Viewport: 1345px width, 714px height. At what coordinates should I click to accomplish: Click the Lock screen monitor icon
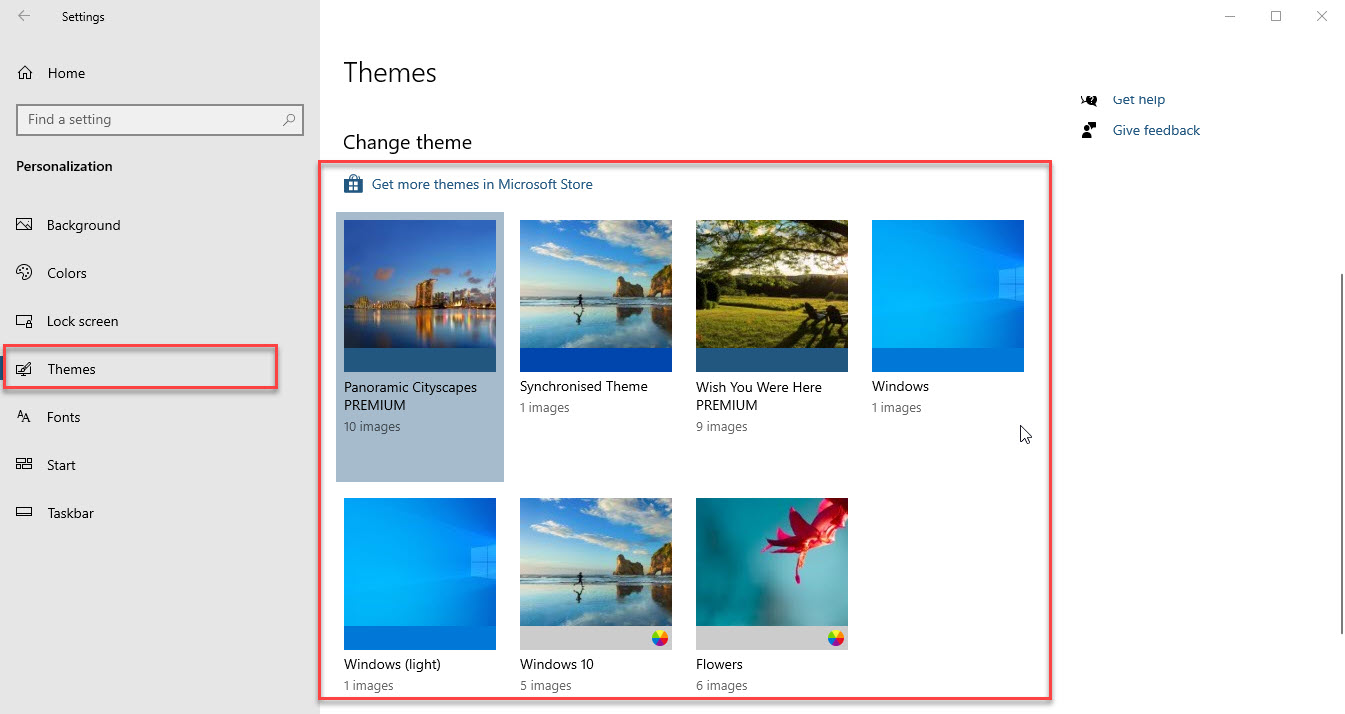coord(25,321)
